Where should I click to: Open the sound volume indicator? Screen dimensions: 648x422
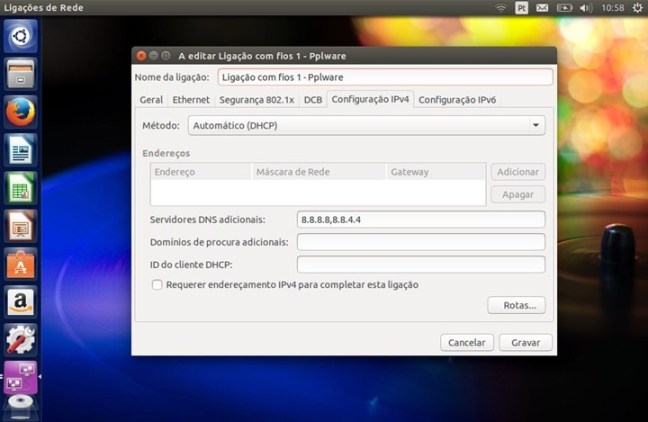pyautogui.click(x=587, y=8)
